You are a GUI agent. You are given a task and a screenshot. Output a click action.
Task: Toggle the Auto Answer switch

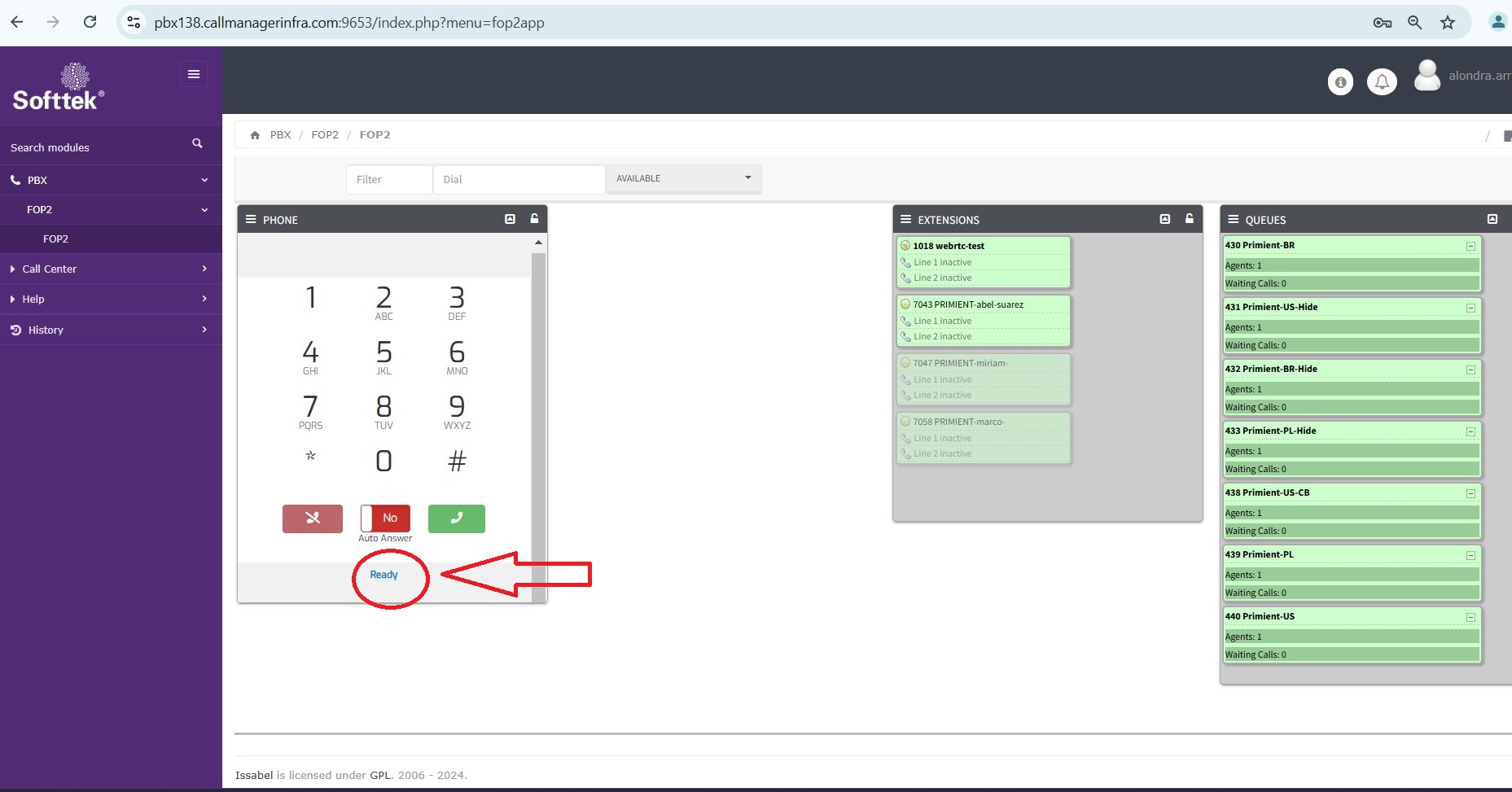(385, 519)
